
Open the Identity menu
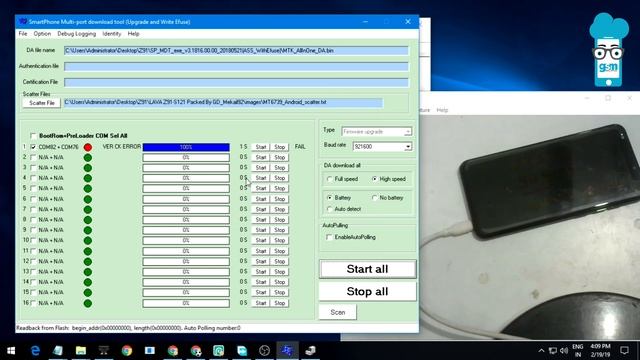[x=111, y=34]
